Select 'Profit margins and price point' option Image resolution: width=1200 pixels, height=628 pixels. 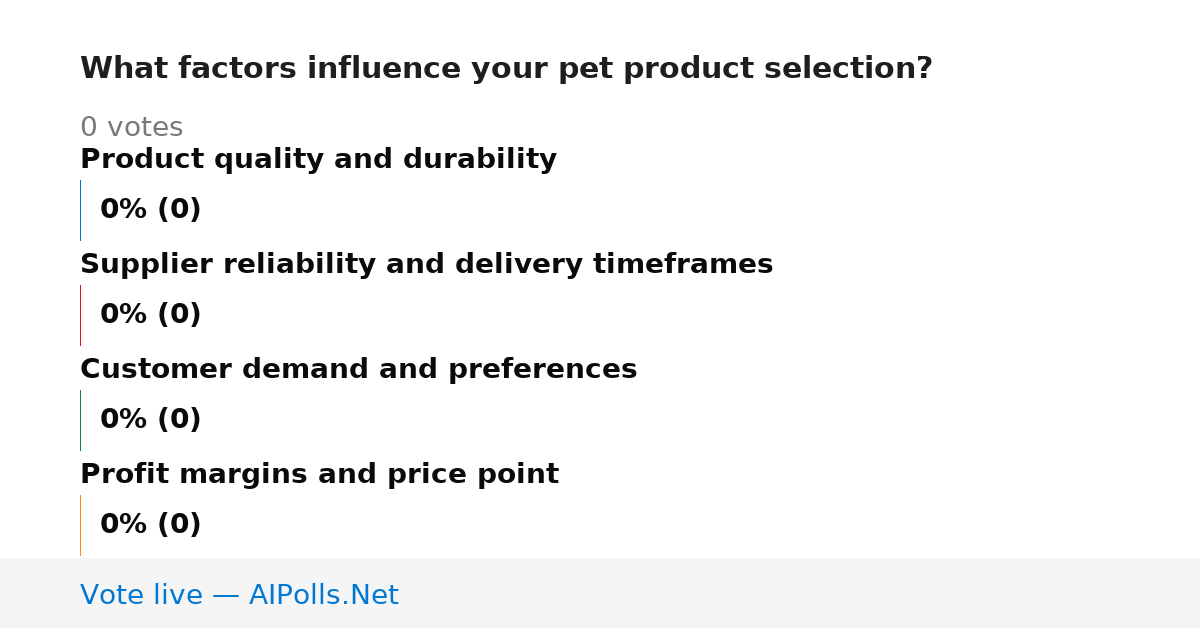pyautogui.click(x=319, y=475)
